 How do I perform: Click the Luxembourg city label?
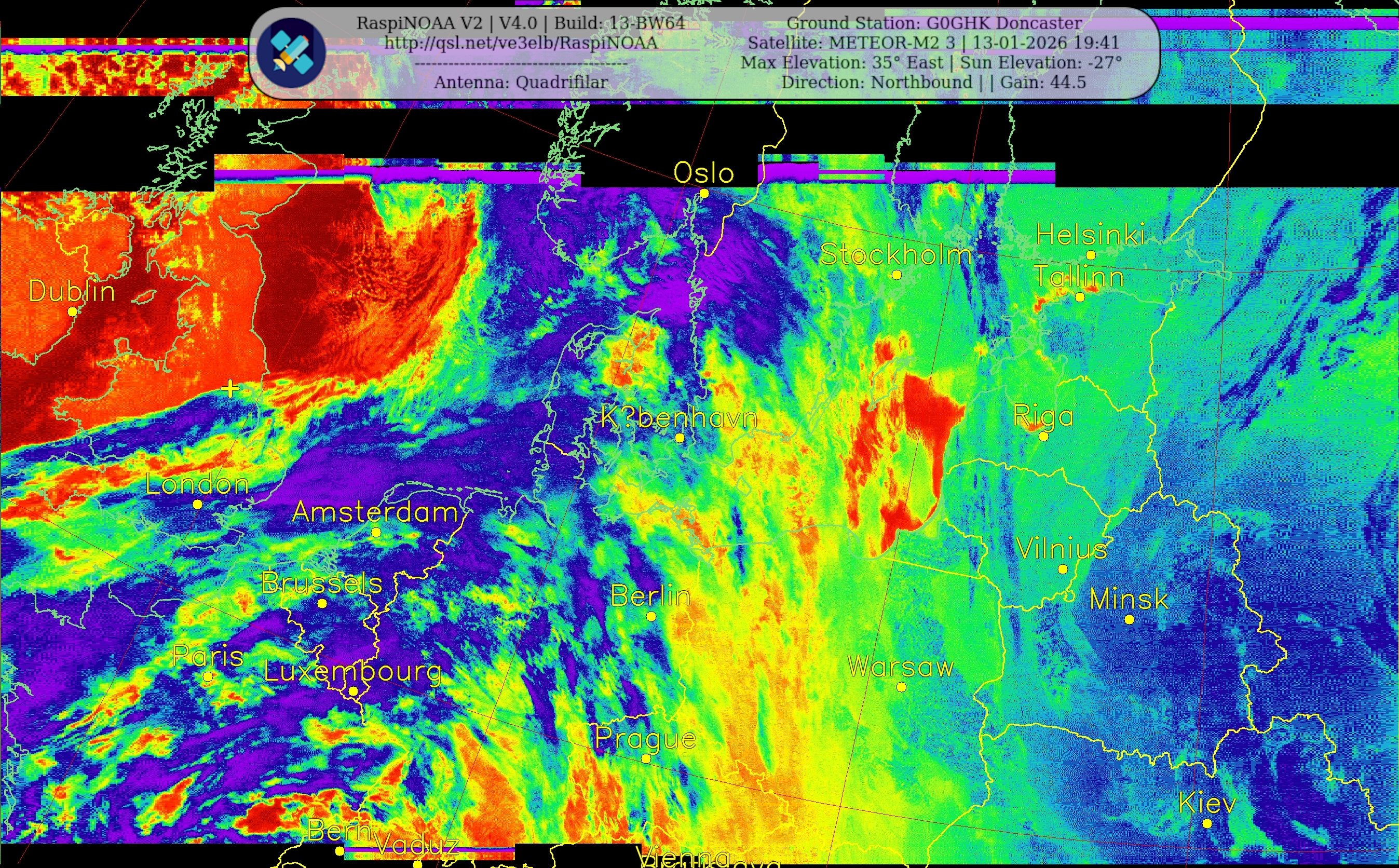tap(353, 671)
